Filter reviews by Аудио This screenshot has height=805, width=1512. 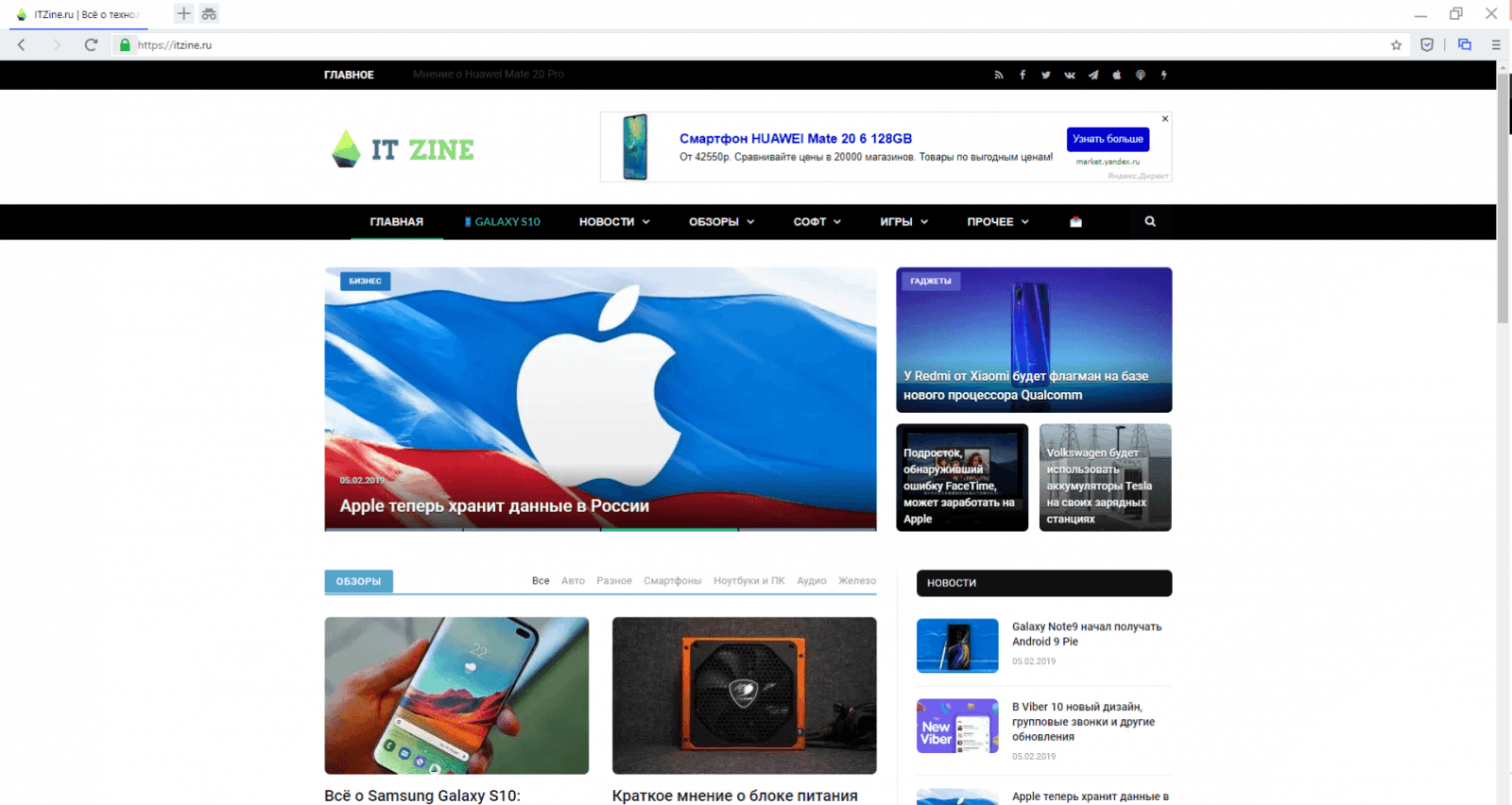point(812,581)
